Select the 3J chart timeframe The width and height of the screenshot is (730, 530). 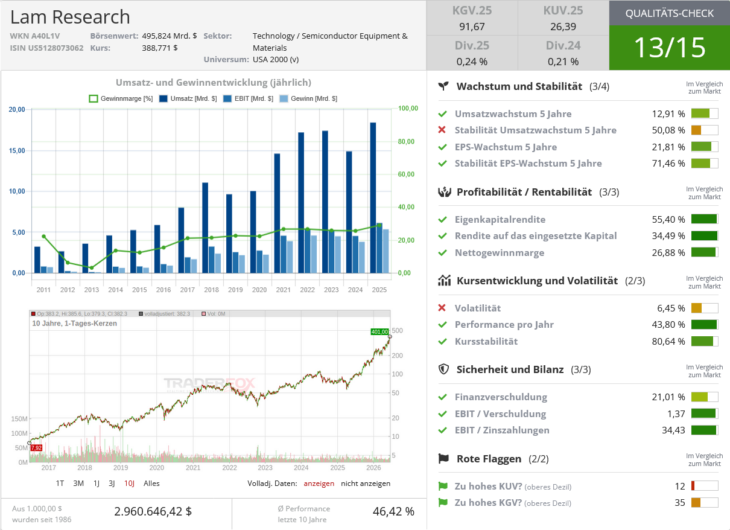point(112,483)
